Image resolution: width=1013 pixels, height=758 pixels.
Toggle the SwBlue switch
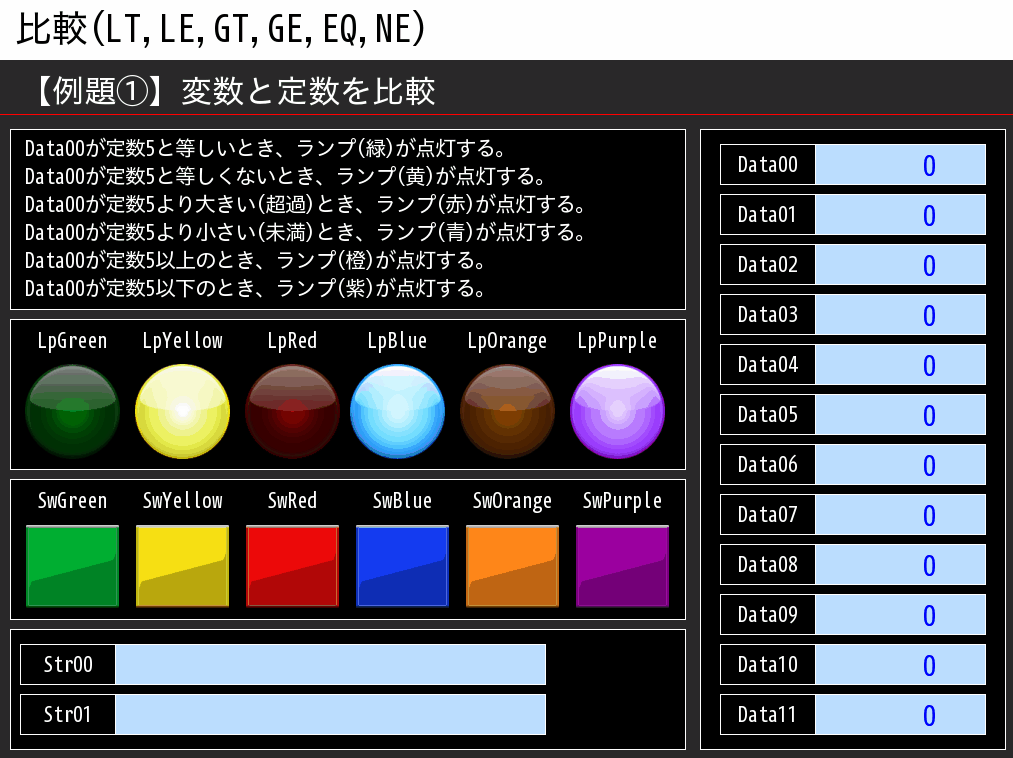[402, 566]
